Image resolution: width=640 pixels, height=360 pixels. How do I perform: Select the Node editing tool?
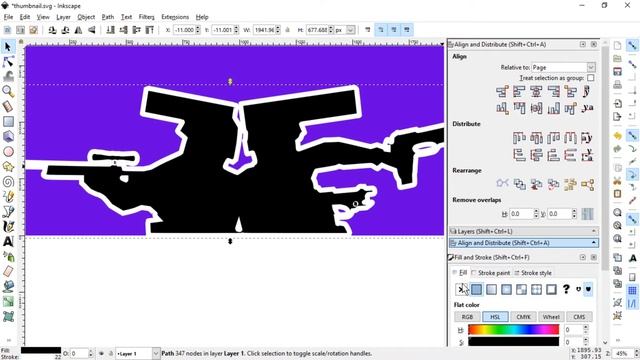(8, 62)
